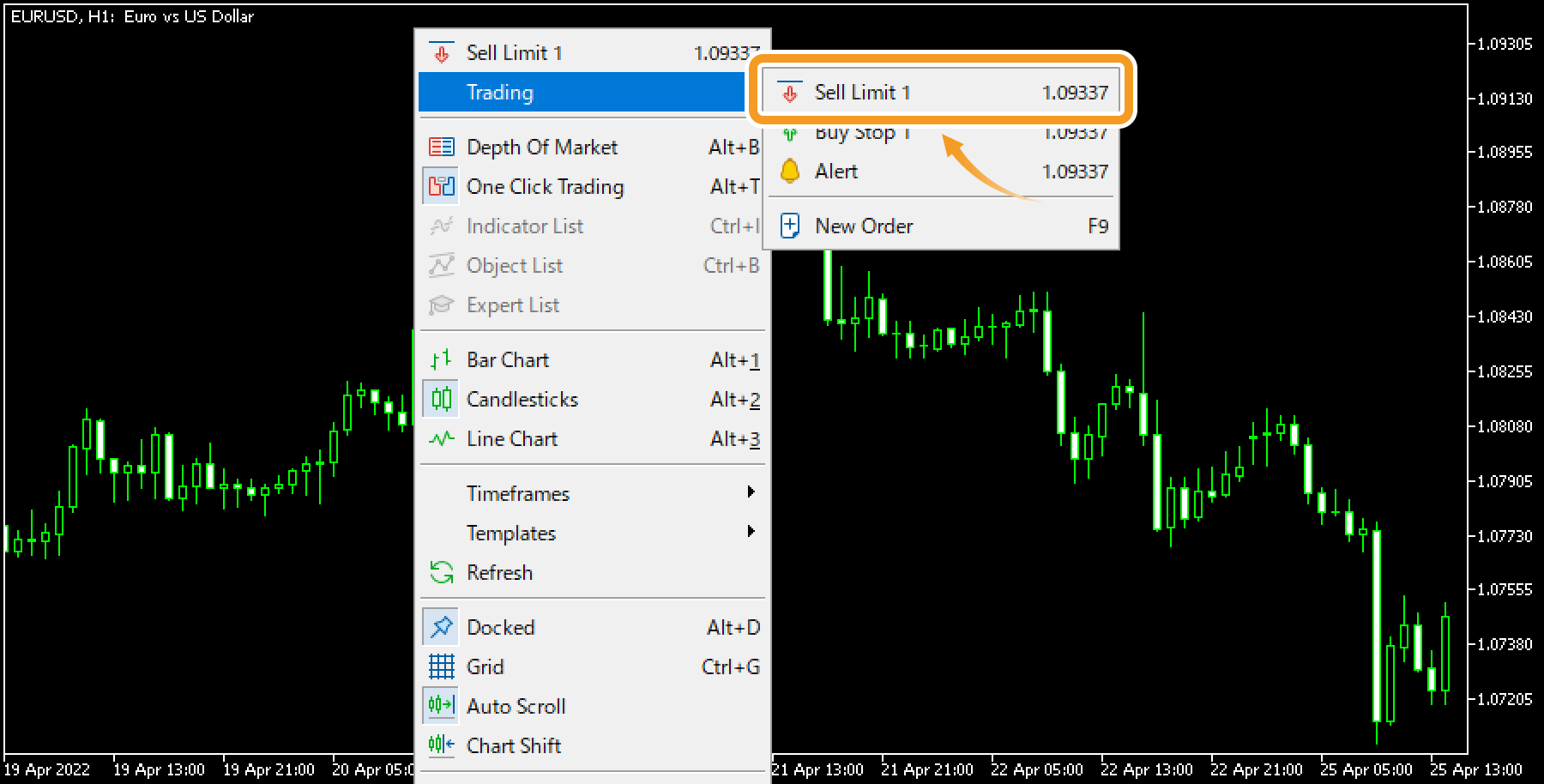1544x784 pixels.
Task: Select the Line Chart icon
Action: (441, 438)
